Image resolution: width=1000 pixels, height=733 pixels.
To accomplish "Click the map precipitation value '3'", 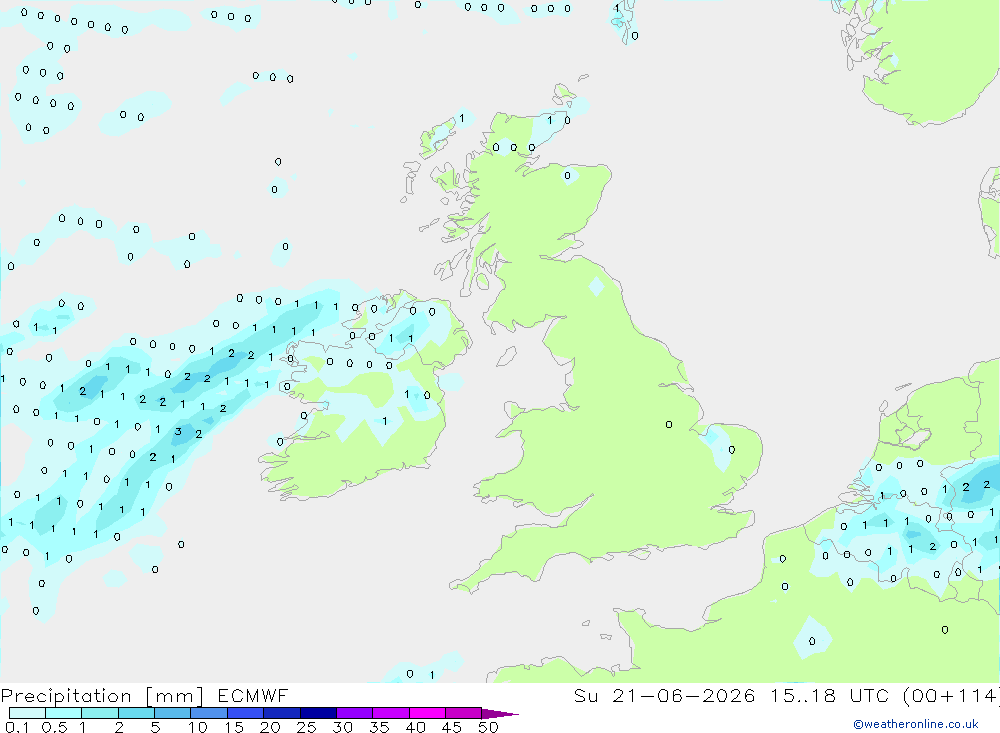I will (x=178, y=432).
